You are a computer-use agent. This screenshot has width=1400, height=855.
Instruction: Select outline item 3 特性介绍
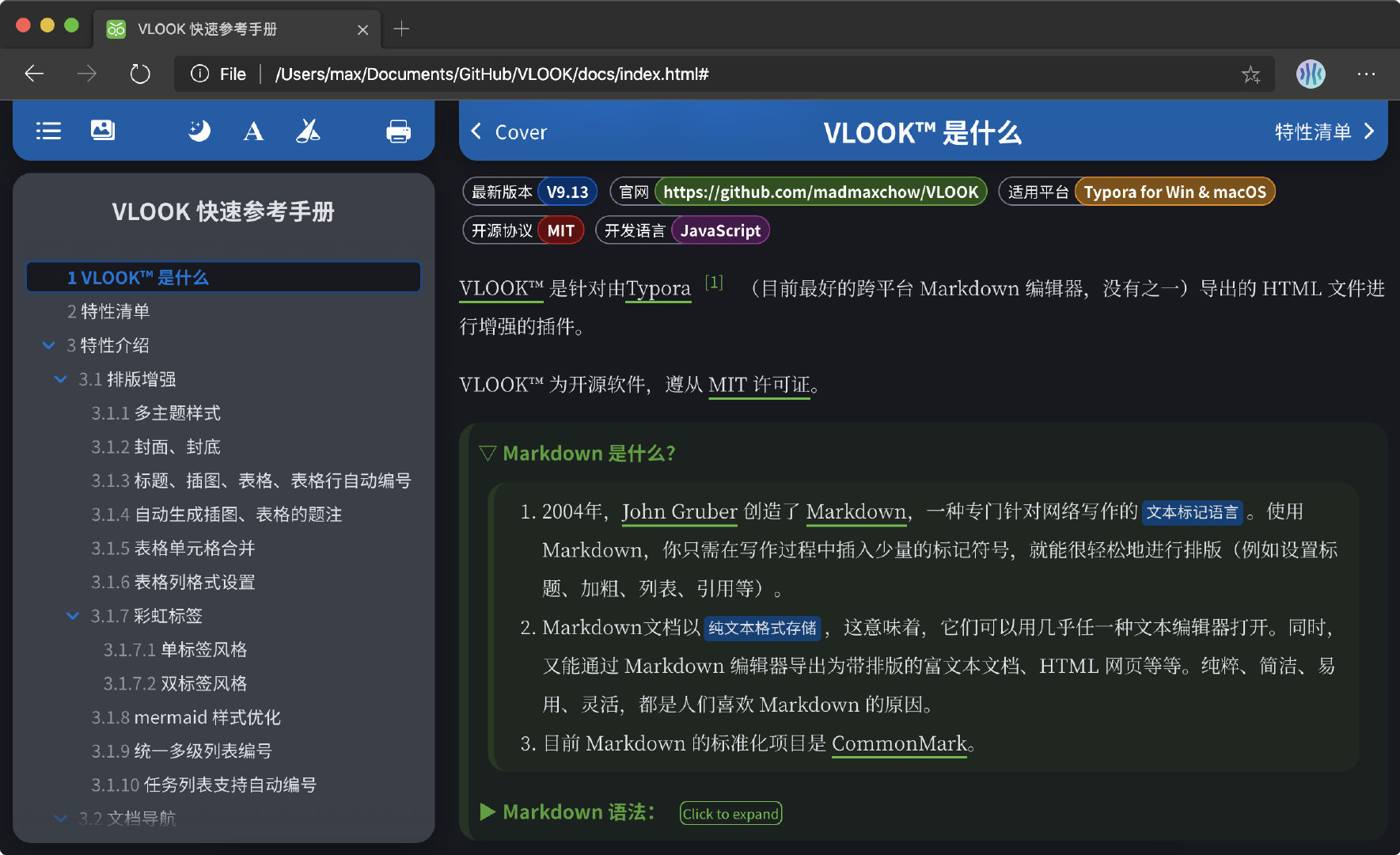click(108, 345)
